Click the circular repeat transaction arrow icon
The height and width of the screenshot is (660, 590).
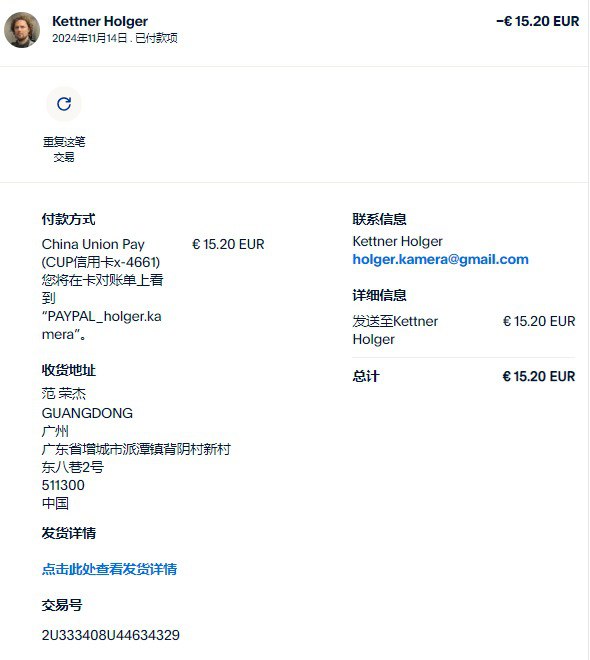[x=64, y=104]
